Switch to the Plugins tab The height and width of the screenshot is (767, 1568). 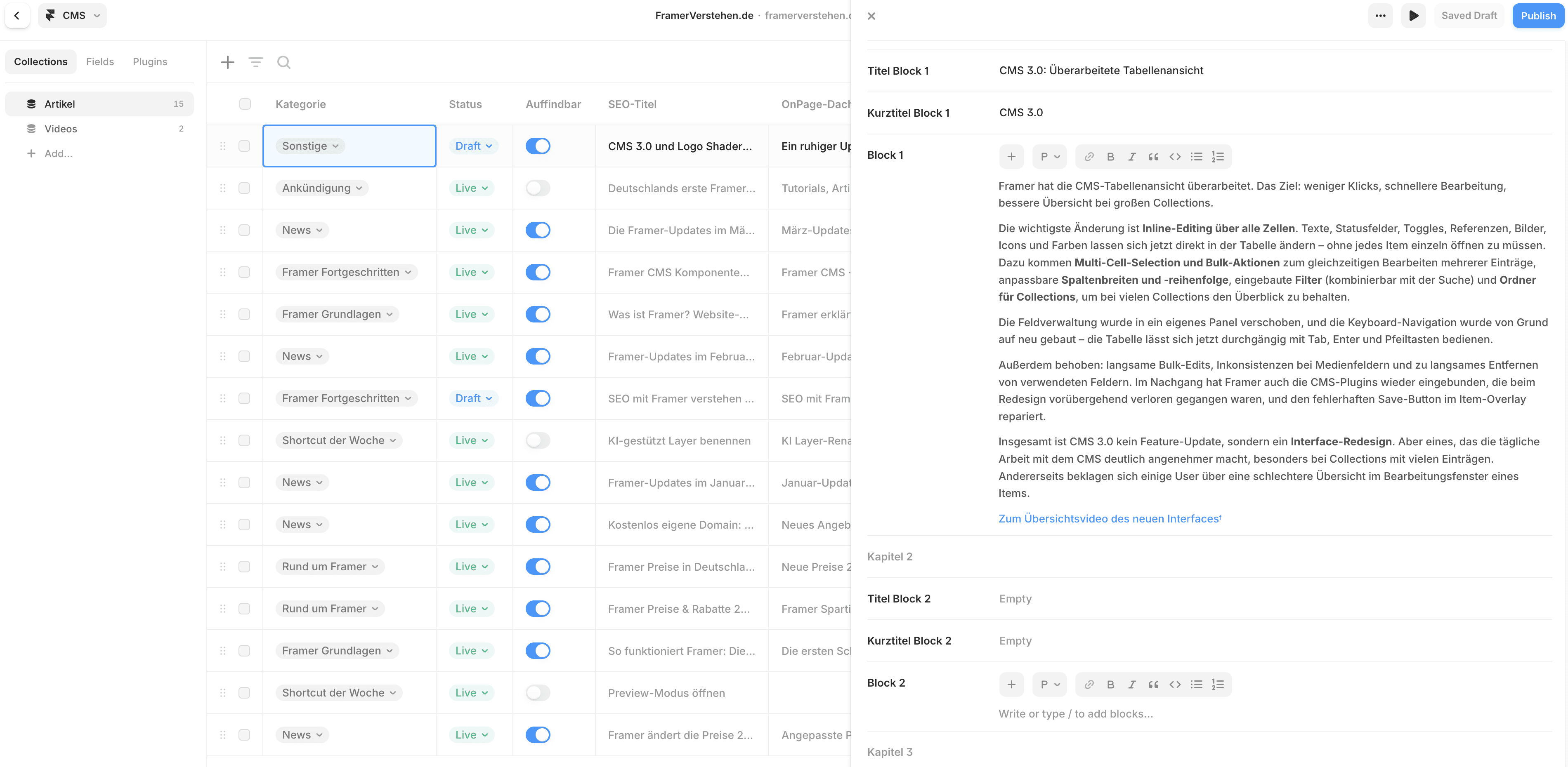point(150,62)
